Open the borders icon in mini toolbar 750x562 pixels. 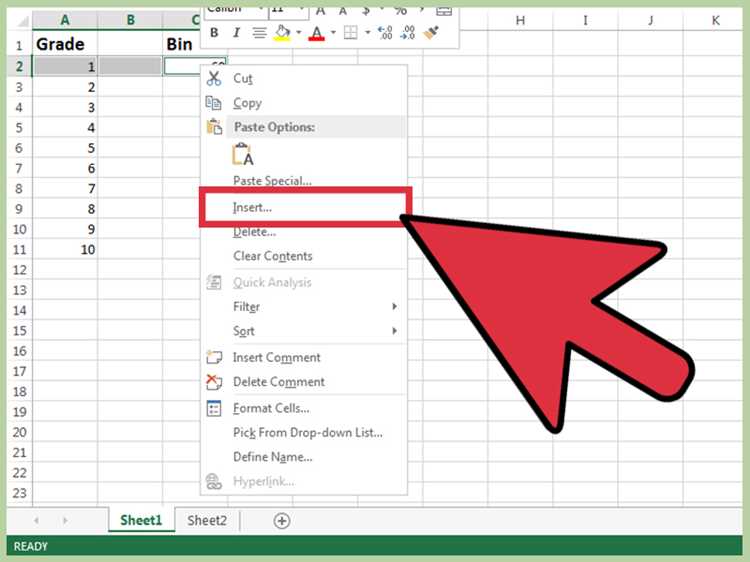pos(351,33)
